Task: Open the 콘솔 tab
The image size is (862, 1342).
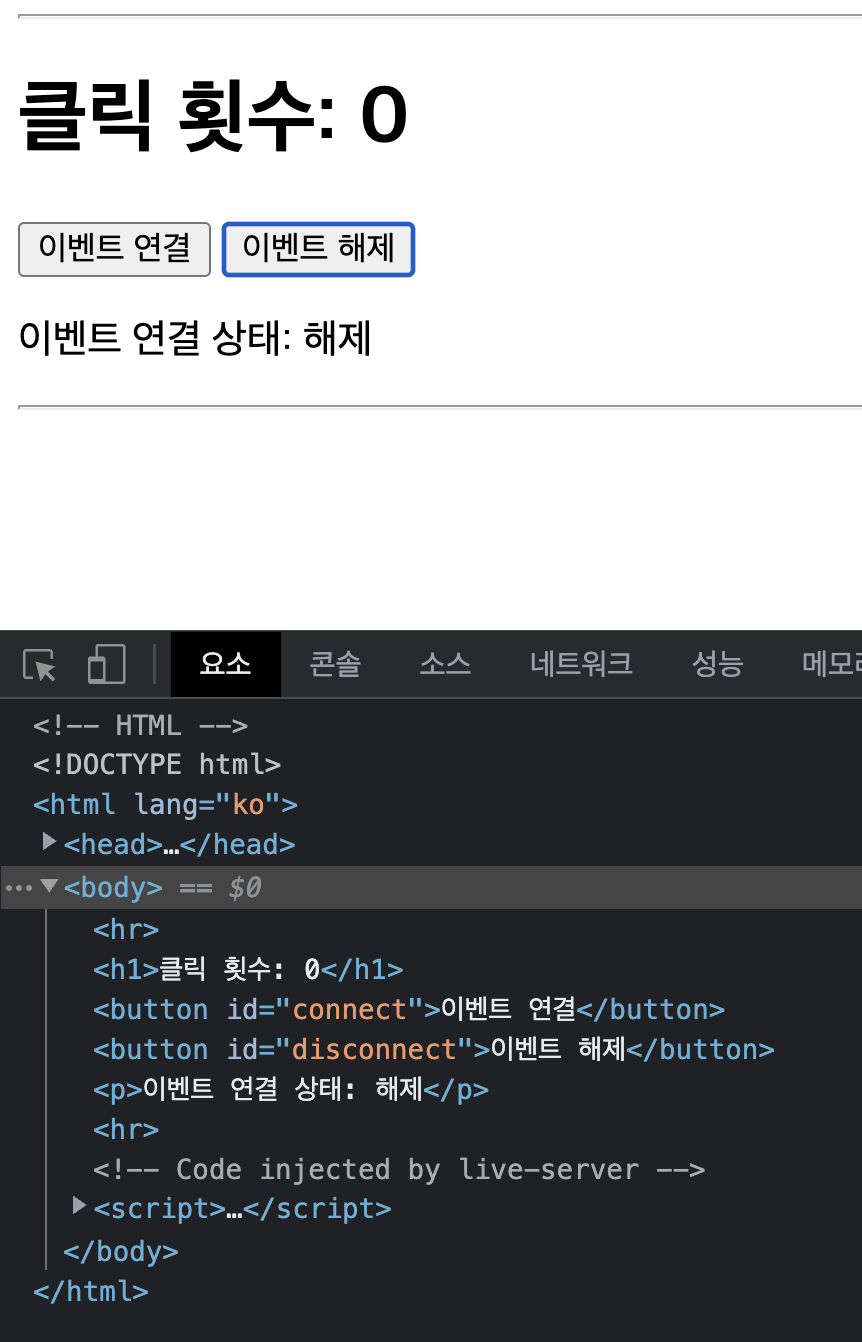Action: click(335, 664)
